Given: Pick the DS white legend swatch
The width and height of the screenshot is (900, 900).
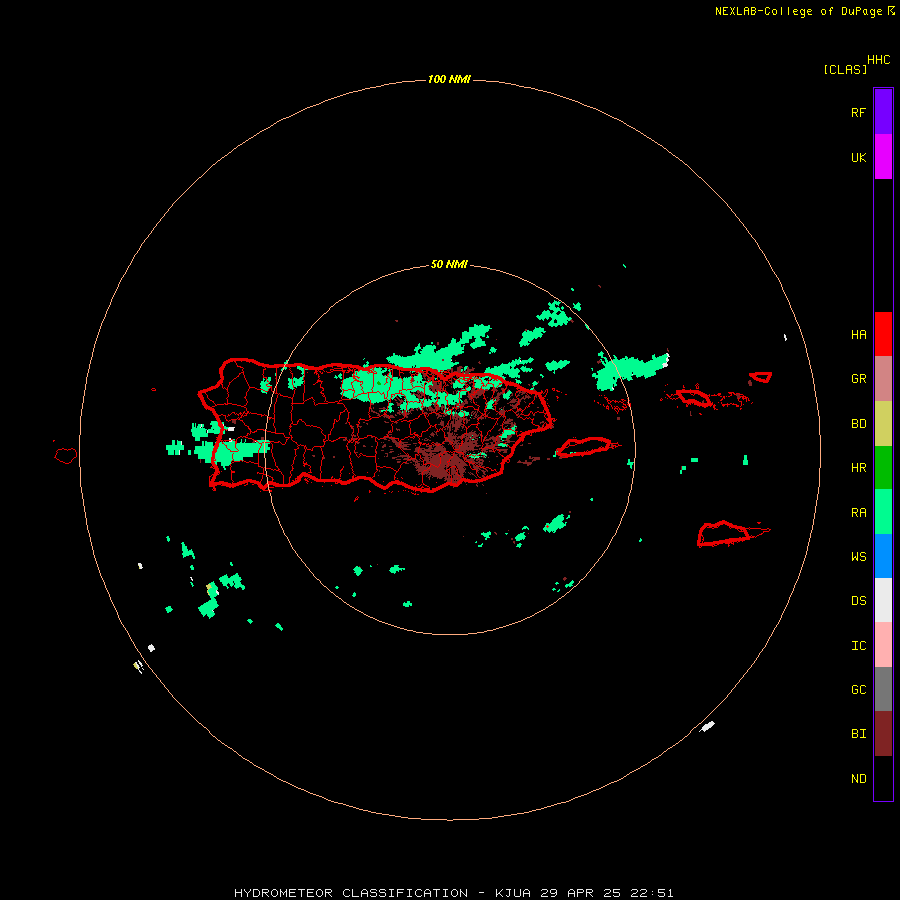Looking at the screenshot, I should tap(883, 600).
